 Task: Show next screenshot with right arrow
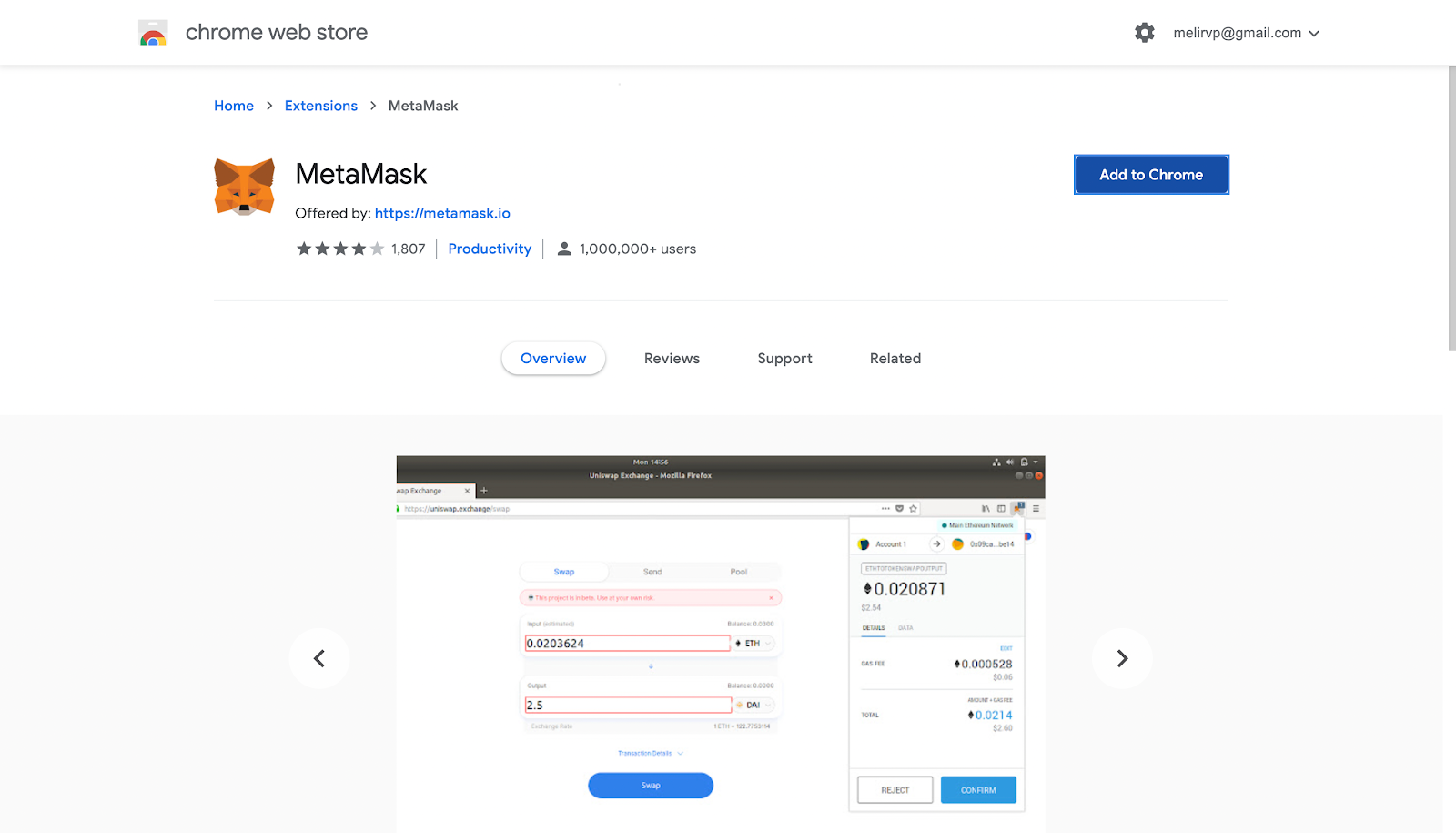pos(1122,658)
